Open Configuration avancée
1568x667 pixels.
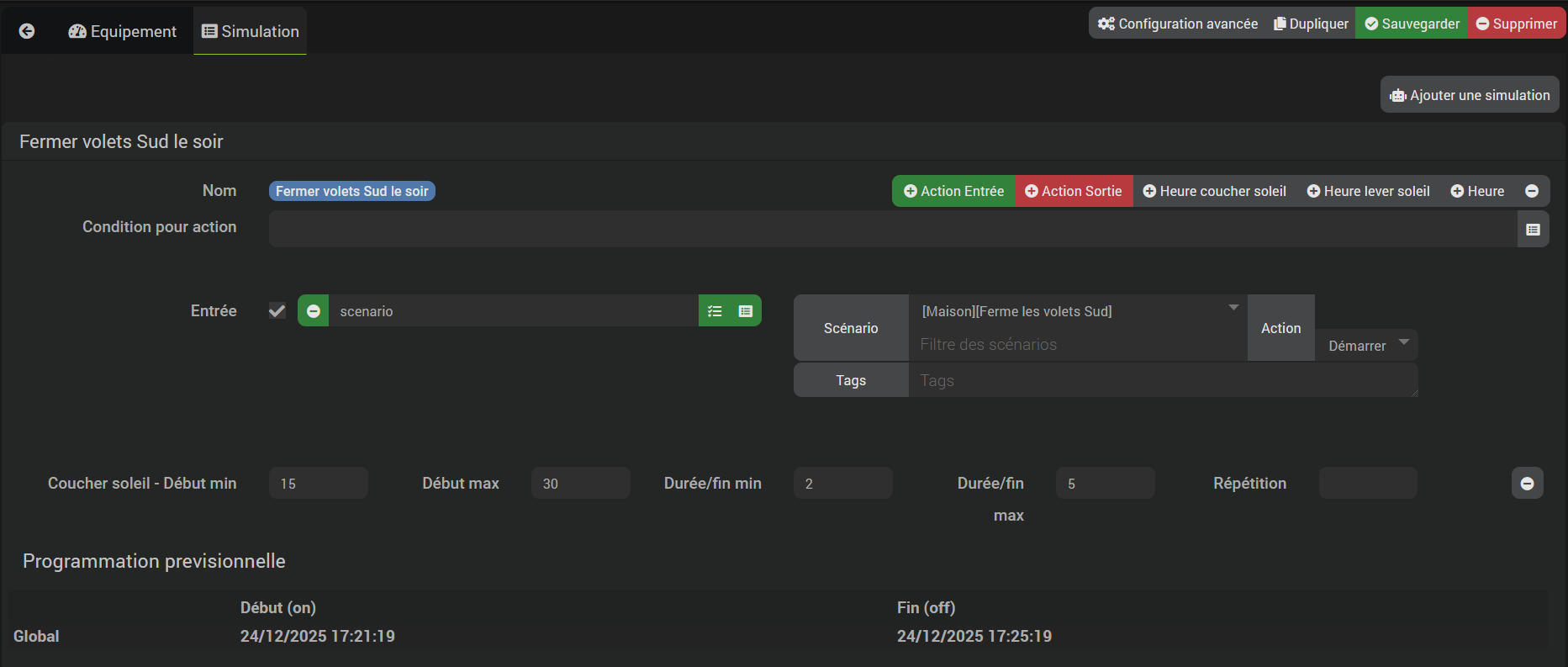1177,24
